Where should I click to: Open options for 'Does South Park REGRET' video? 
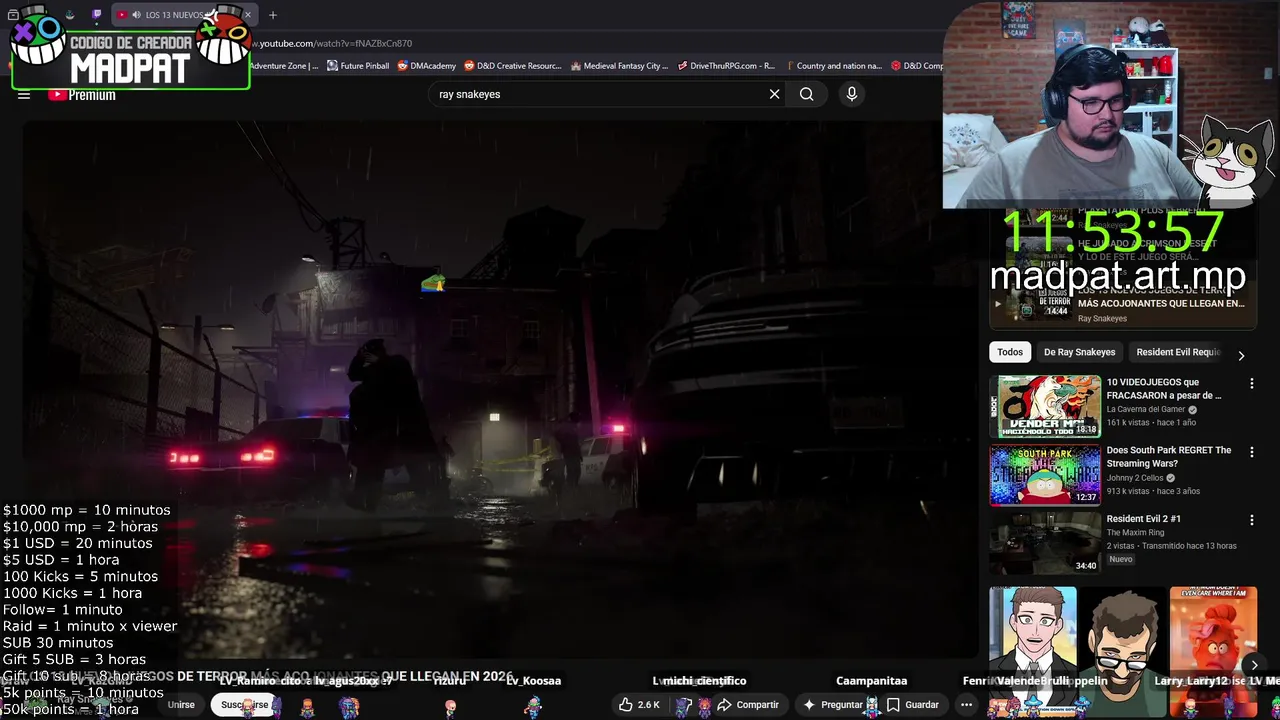point(1251,452)
